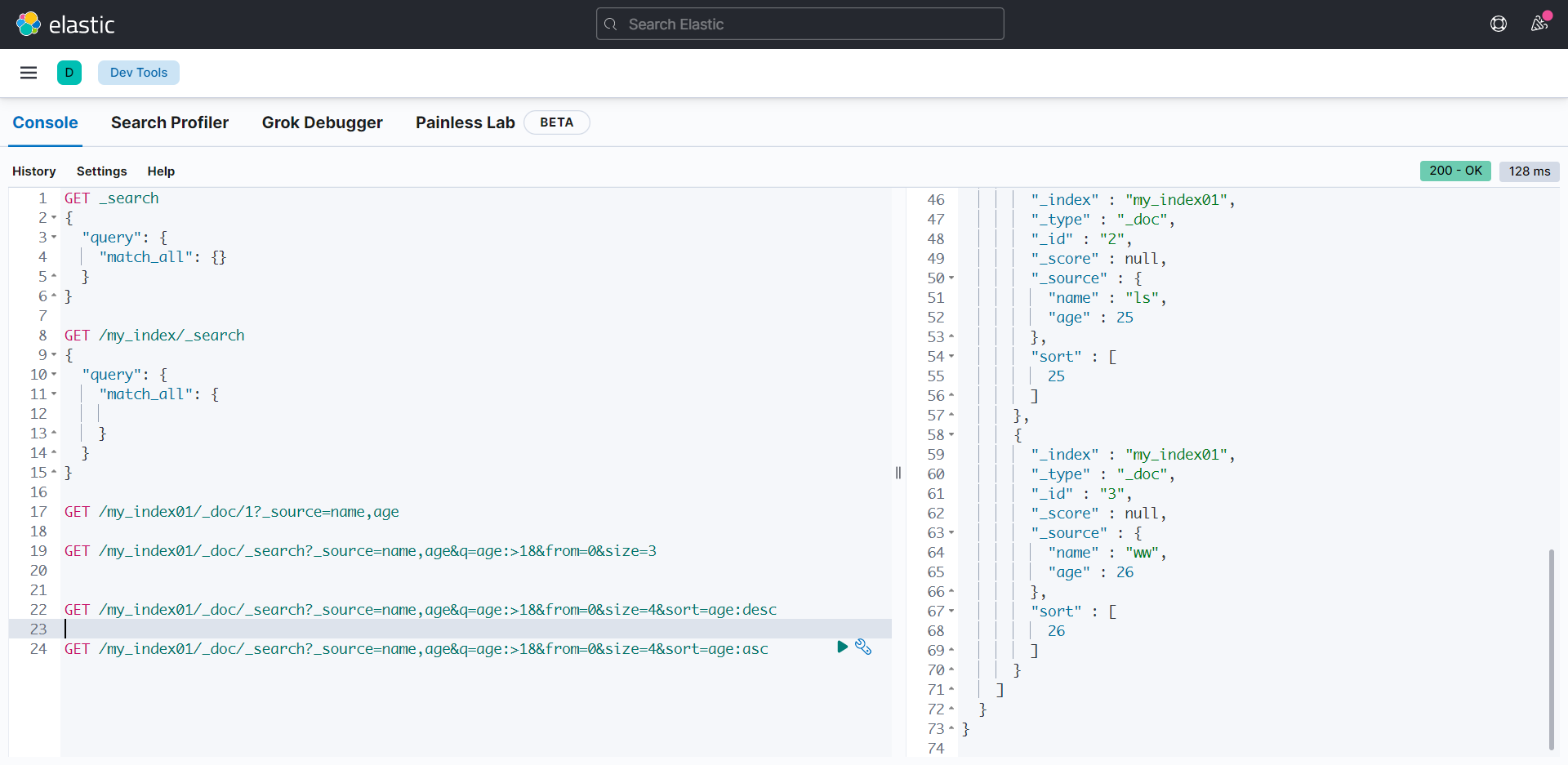Switch to the Search Profiler tab
The height and width of the screenshot is (765, 1568).
click(170, 122)
